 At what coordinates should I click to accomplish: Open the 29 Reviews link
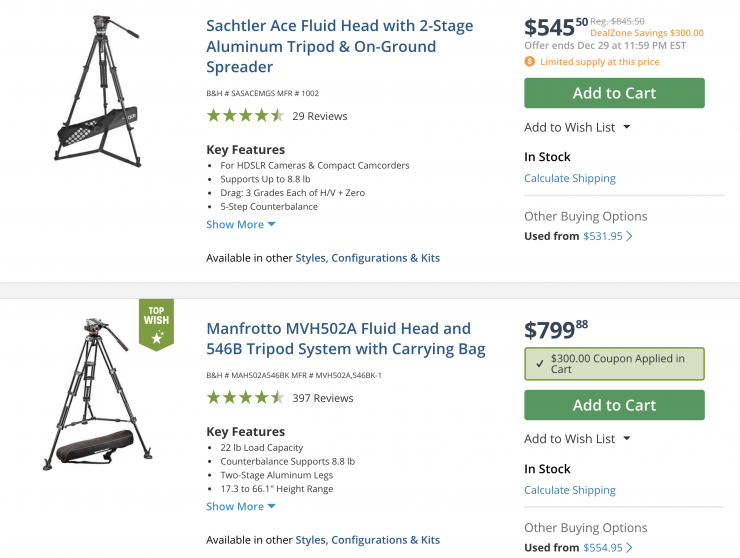[319, 116]
